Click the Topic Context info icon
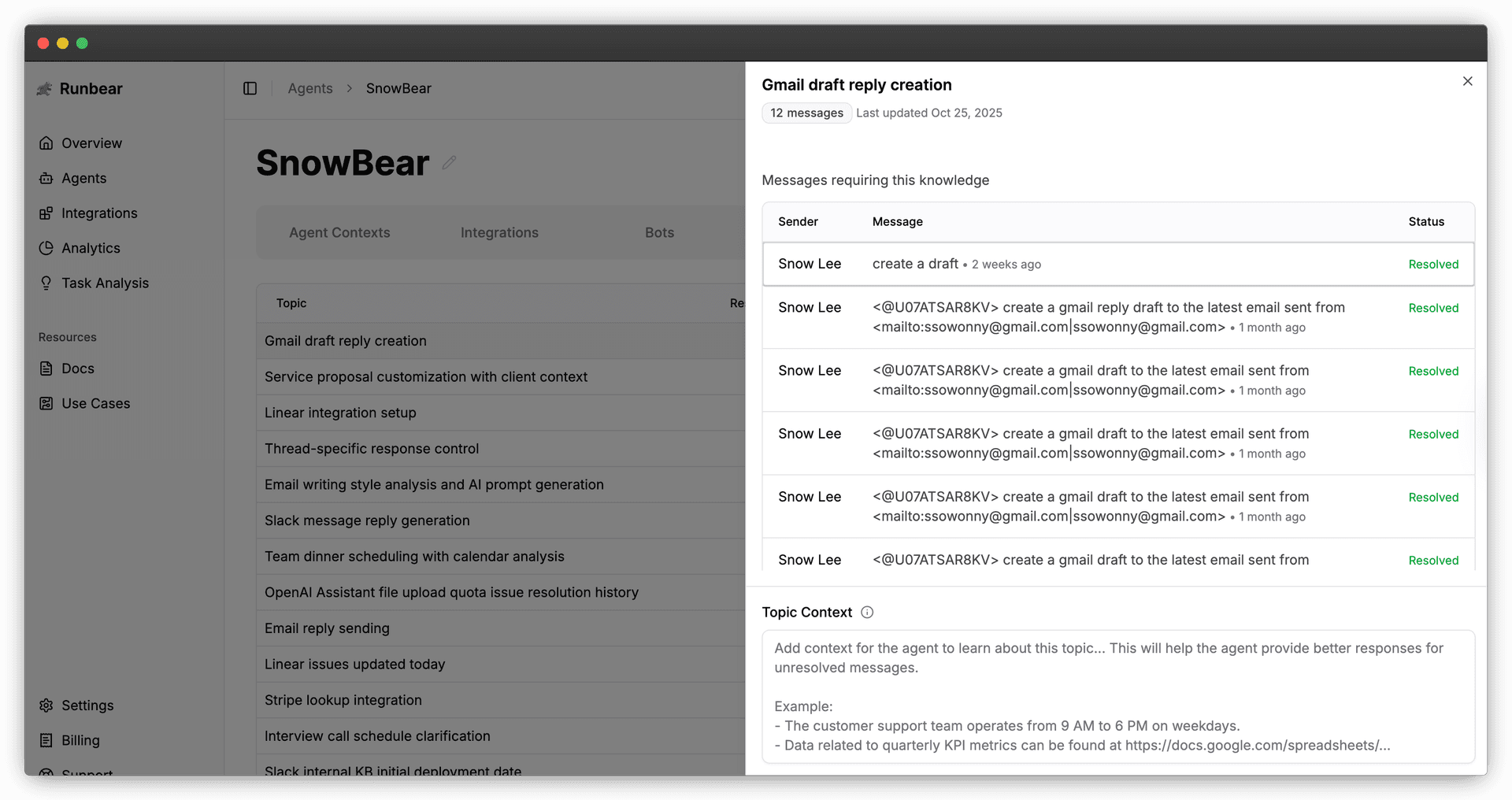 click(867, 613)
